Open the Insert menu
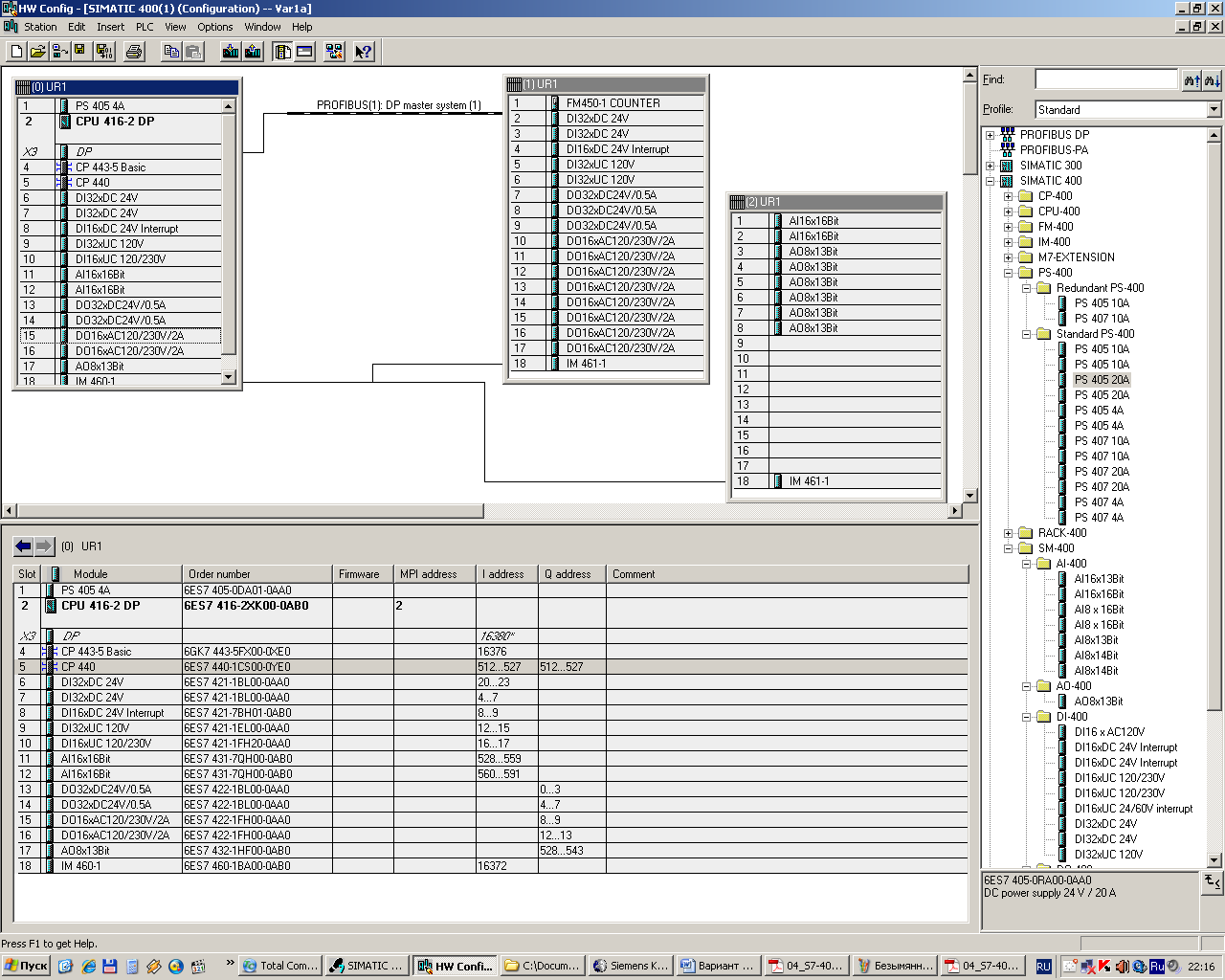The height and width of the screenshot is (980, 1225). tap(110, 27)
